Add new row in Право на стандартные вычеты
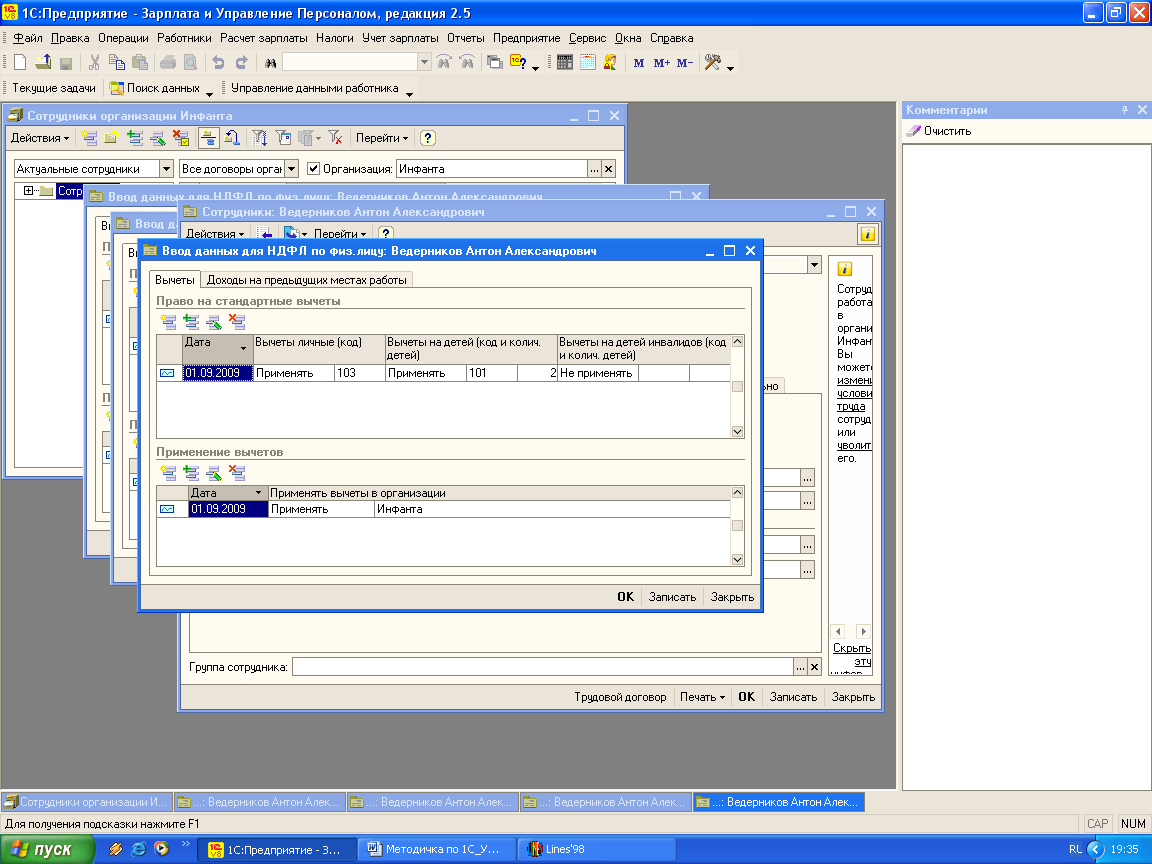Screen dimensions: 1152x864 click(x=168, y=321)
